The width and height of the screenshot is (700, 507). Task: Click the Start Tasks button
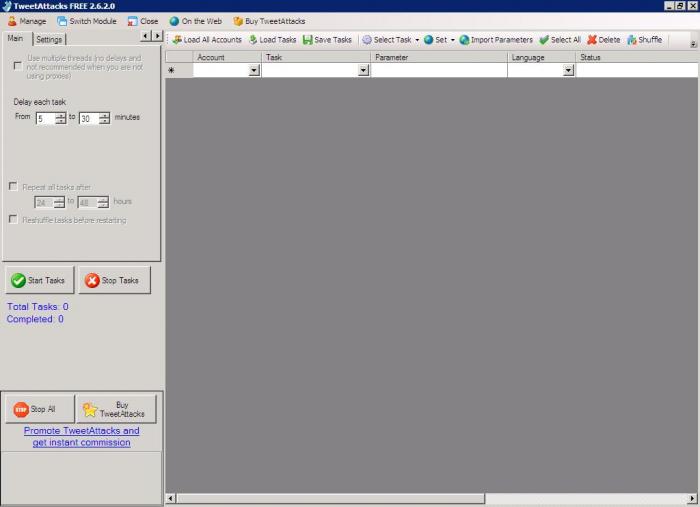(x=40, y=280)
